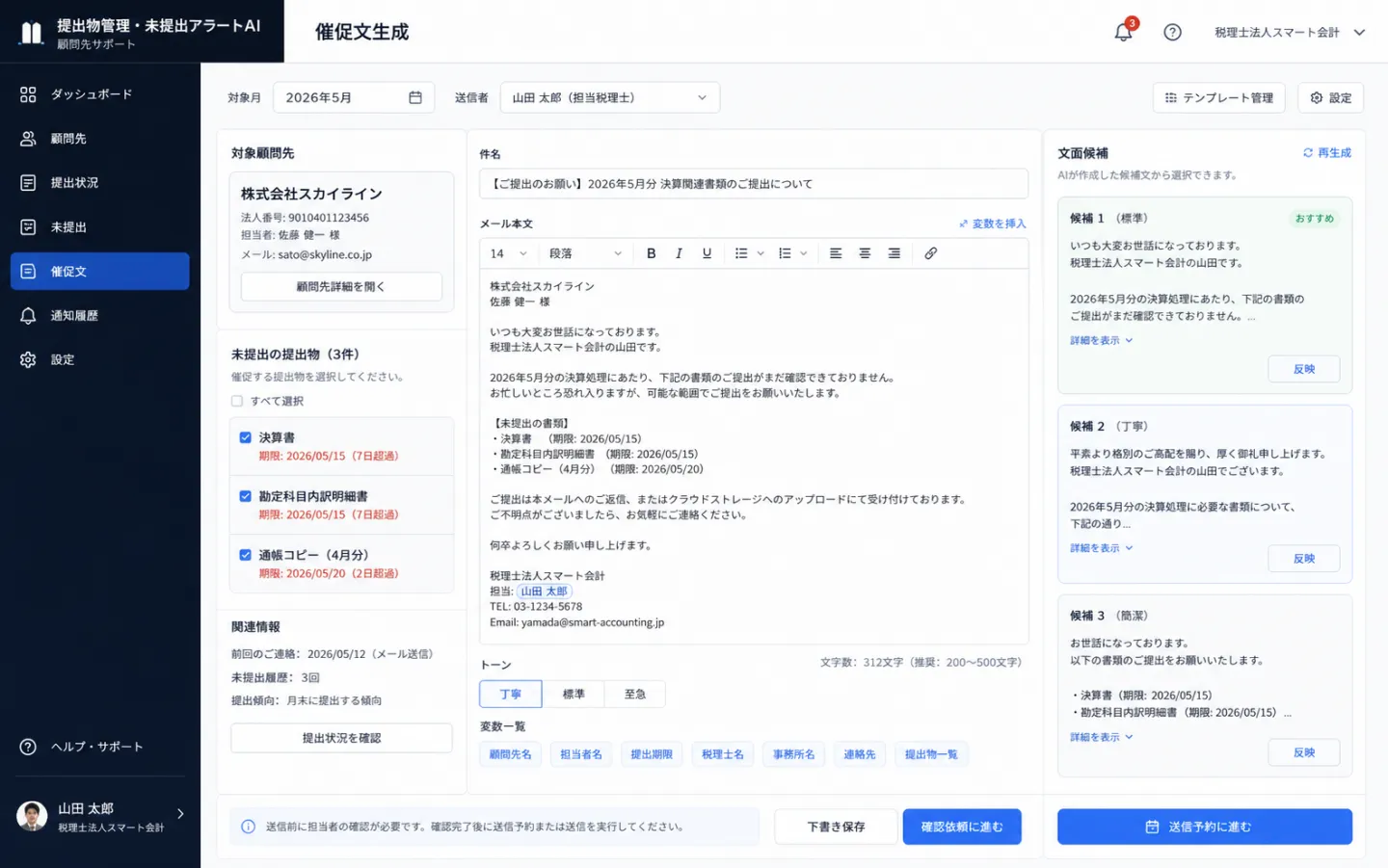This screenshot has width=1388, height=868.
Task: Open ダッシュボード in the sidebar
Action: [x=100, y=94]
